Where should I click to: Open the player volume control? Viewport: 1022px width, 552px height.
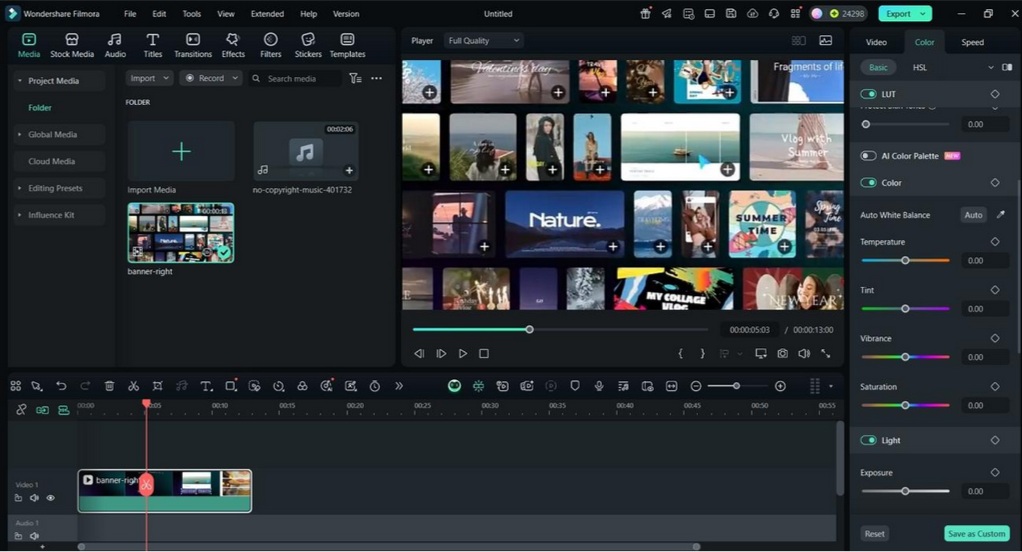coord(804,353)
